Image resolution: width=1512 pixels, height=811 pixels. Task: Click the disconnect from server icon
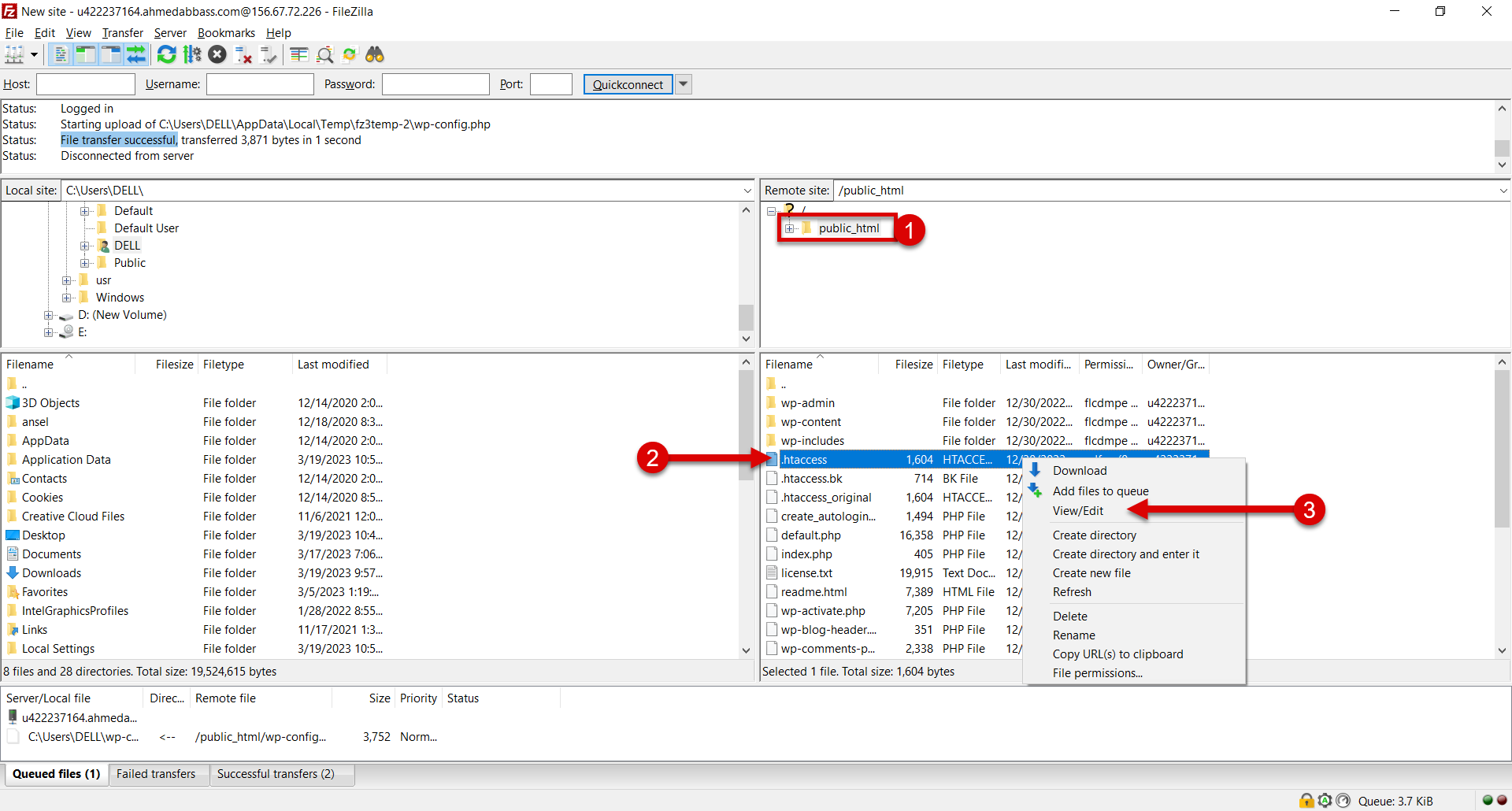click(243, 54)
